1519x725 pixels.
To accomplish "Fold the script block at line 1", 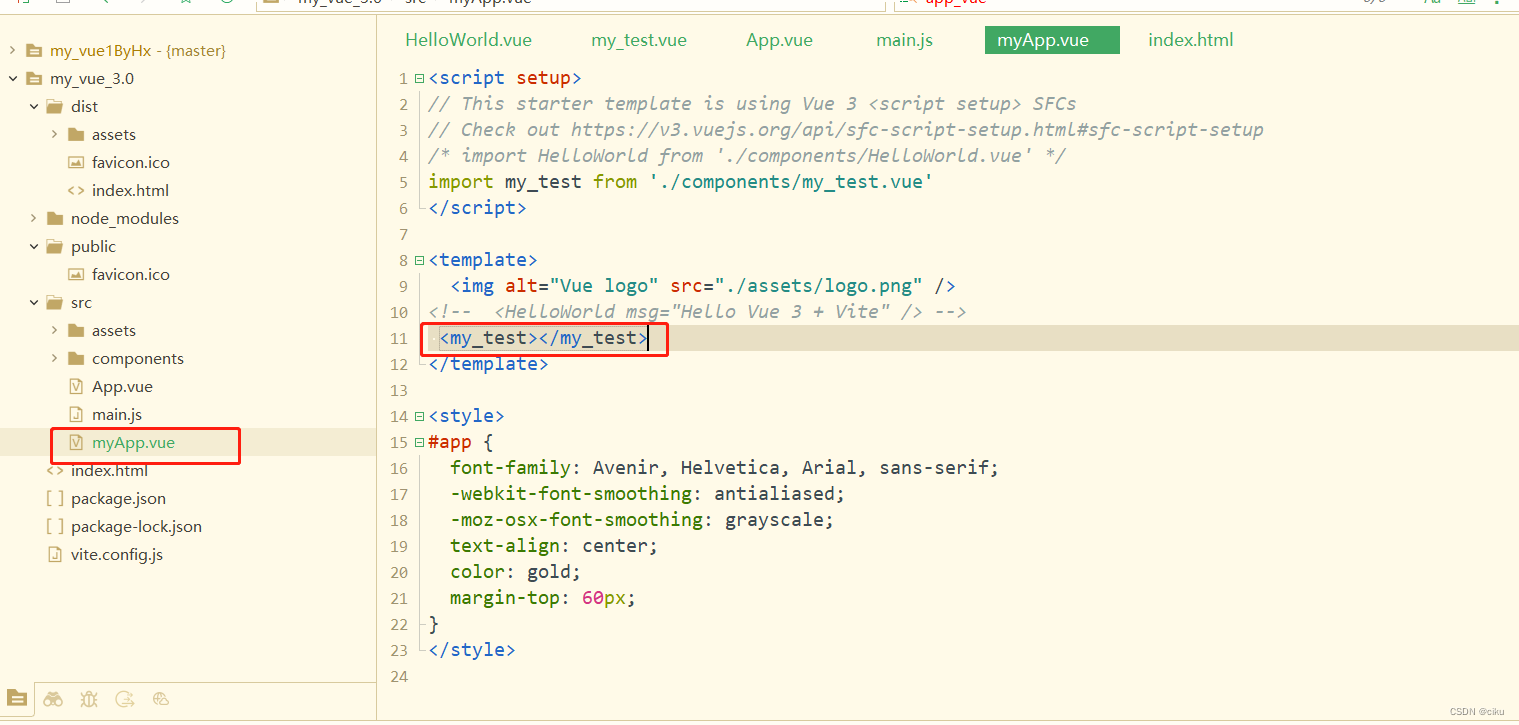I will (419, 78).
